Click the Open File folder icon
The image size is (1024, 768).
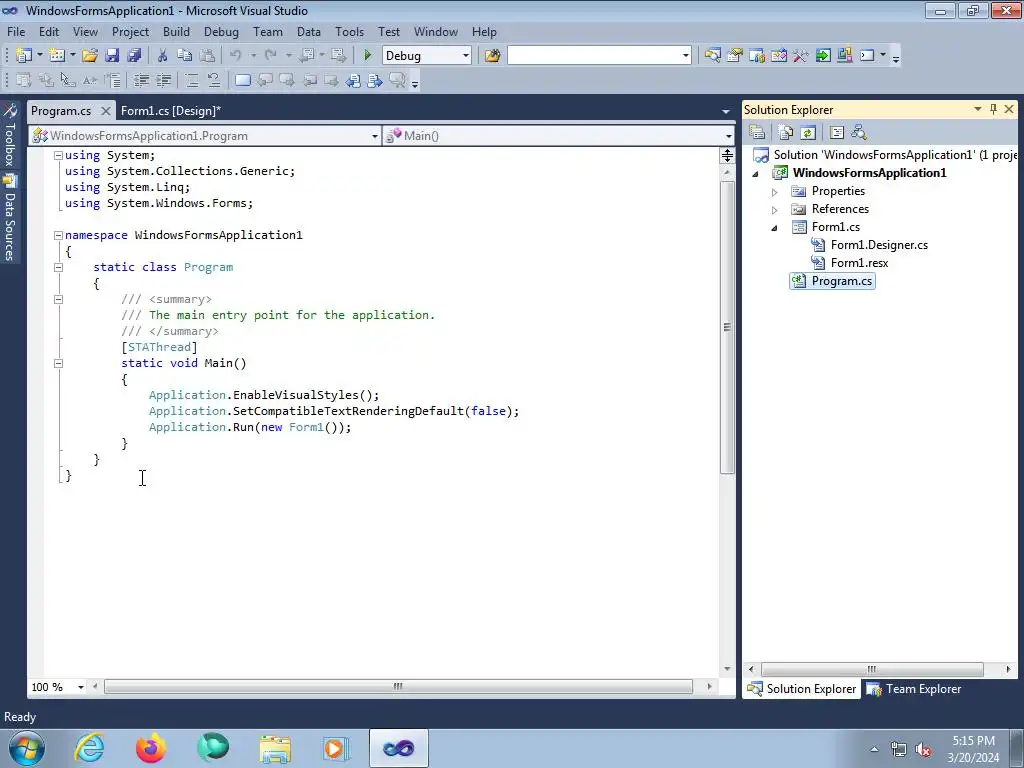pyautogui.click(x=90, y=56)
